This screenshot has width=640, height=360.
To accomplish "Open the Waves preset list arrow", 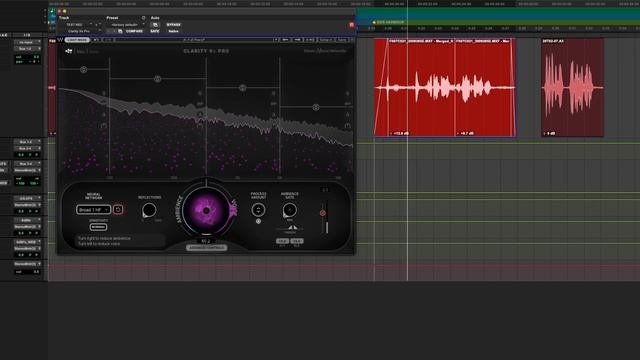I will coord(276,40).
